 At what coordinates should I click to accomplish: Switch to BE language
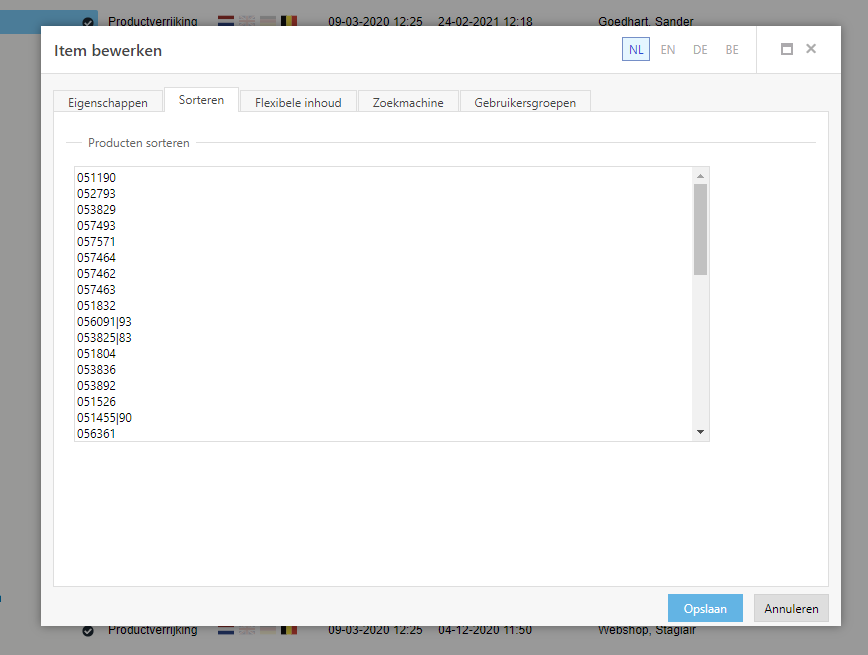pos(732,49)
